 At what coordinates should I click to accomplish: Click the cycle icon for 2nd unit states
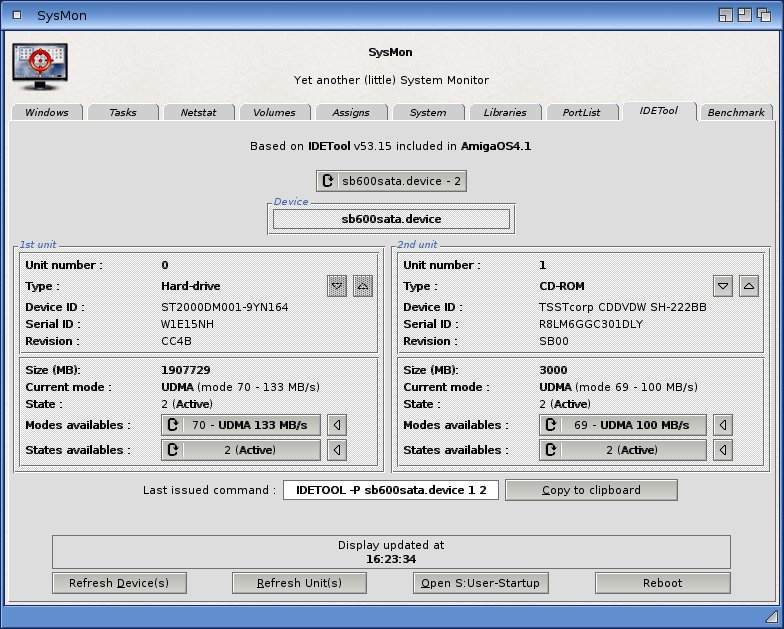551,450
